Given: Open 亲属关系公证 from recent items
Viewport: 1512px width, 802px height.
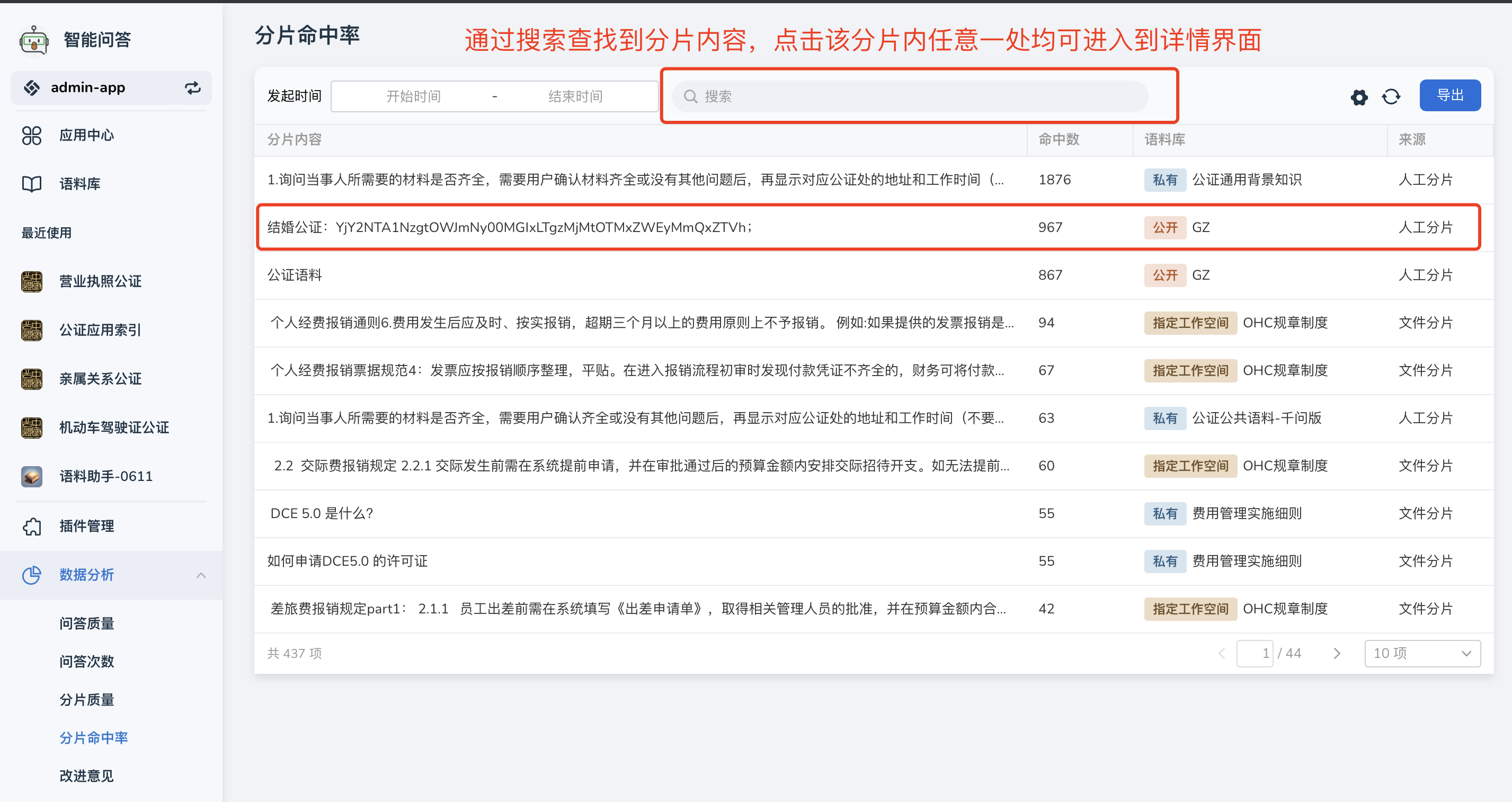Looking at the screenshot, I should 32,379.
